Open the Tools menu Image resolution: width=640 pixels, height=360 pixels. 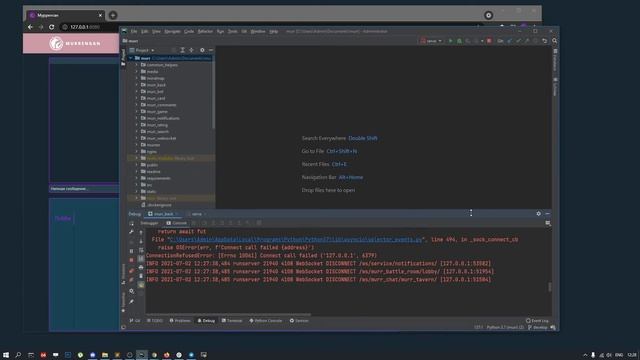tap(232, 31)
